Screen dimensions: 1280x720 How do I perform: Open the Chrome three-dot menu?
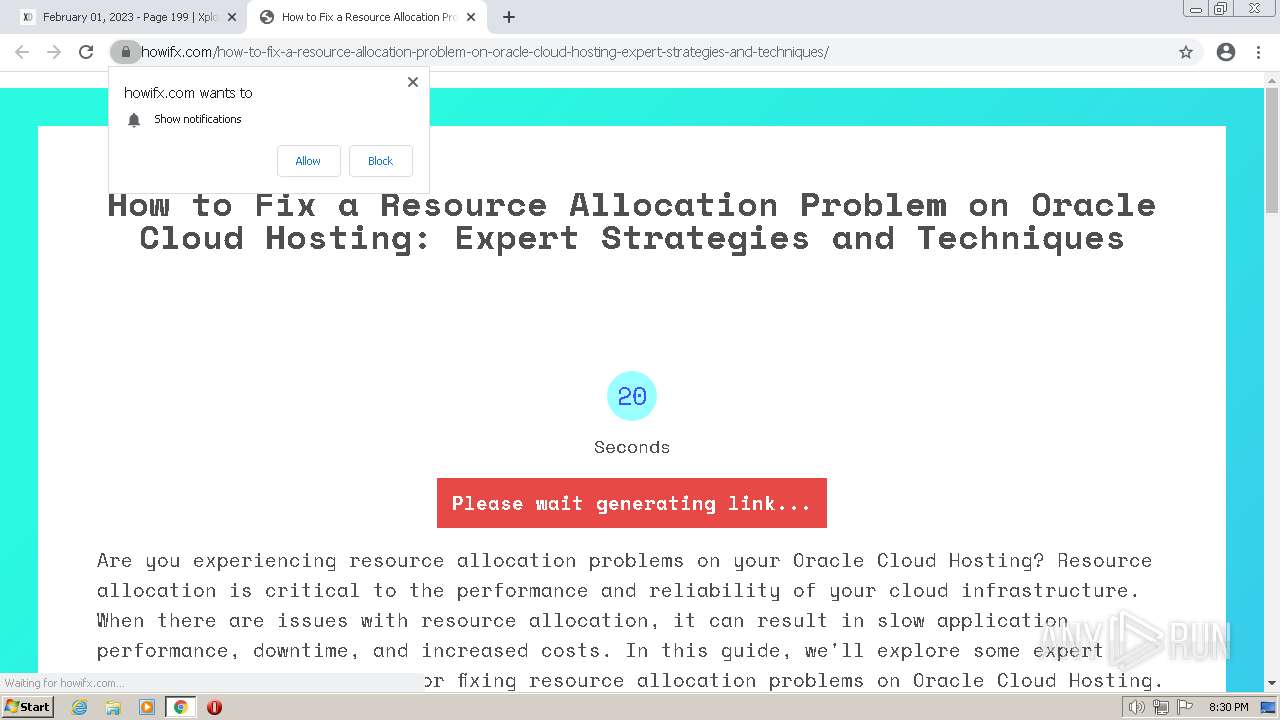(1258, 52)
